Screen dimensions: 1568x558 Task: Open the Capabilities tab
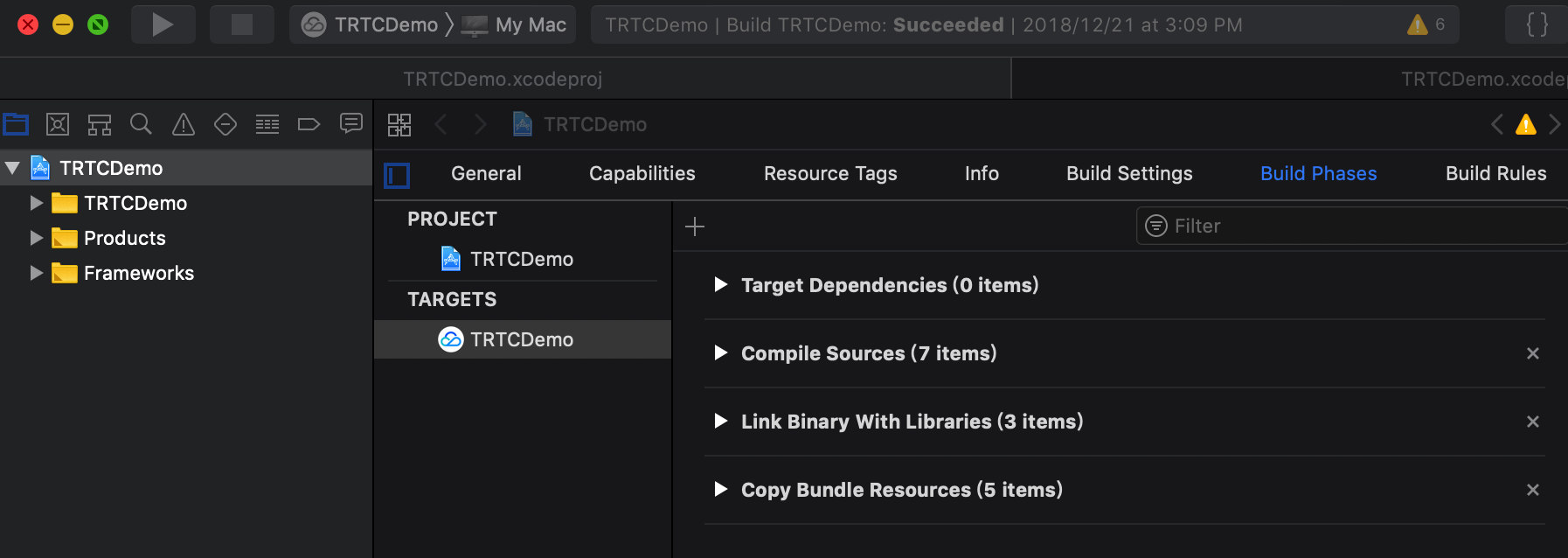click(x=642, y=173)
